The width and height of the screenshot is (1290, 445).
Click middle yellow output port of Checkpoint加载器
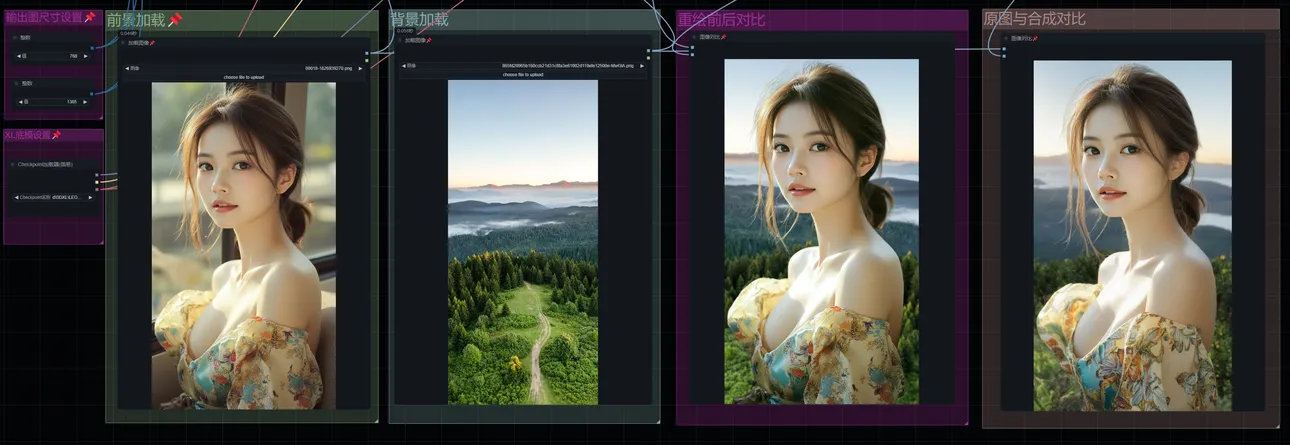97,181
